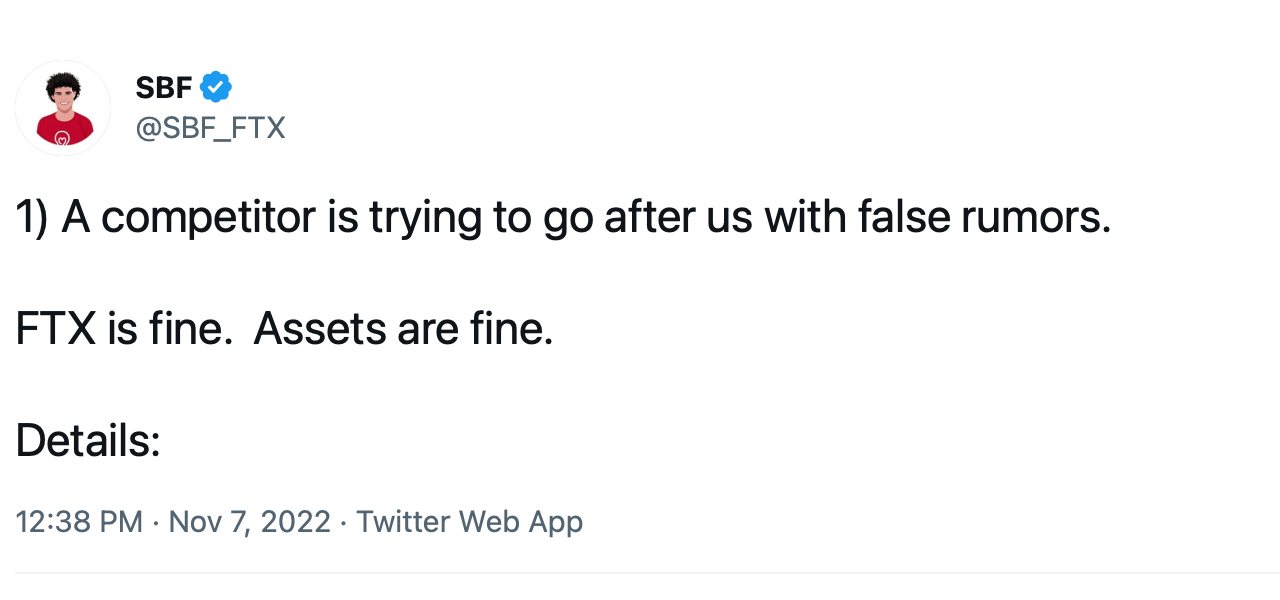Image resolution: width=1280 pixels, height=600 pixels.
Task: Click the horizontal divider below the timestamp
Action: tap(640, 573)
